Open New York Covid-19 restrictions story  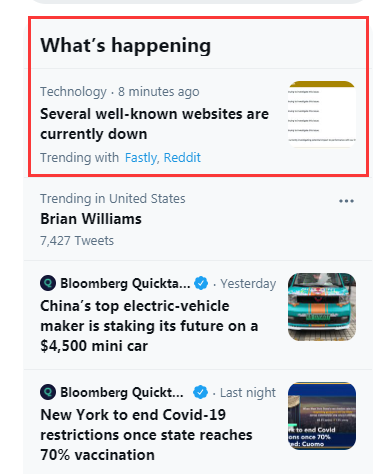coord(146,435)
